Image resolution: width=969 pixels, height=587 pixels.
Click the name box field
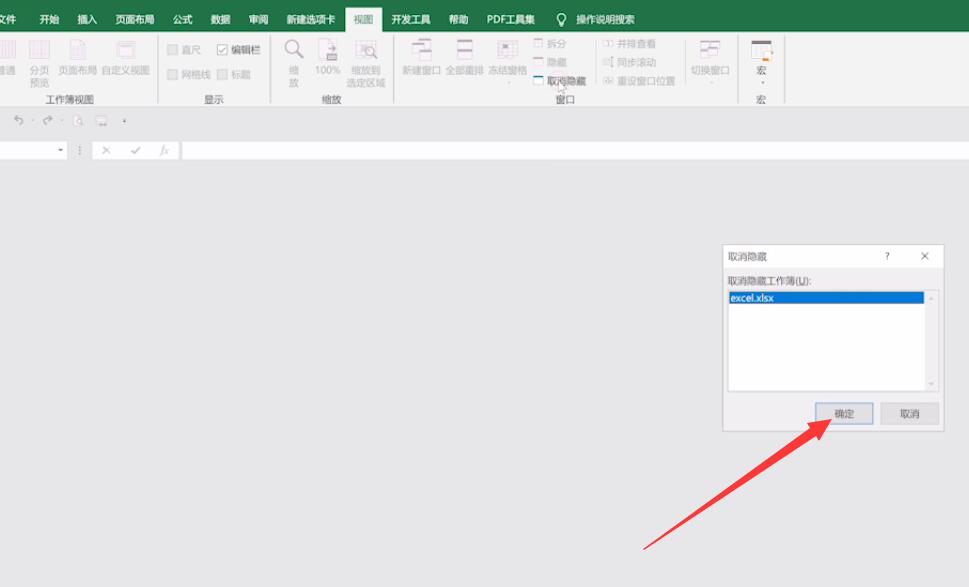(27, 150)
